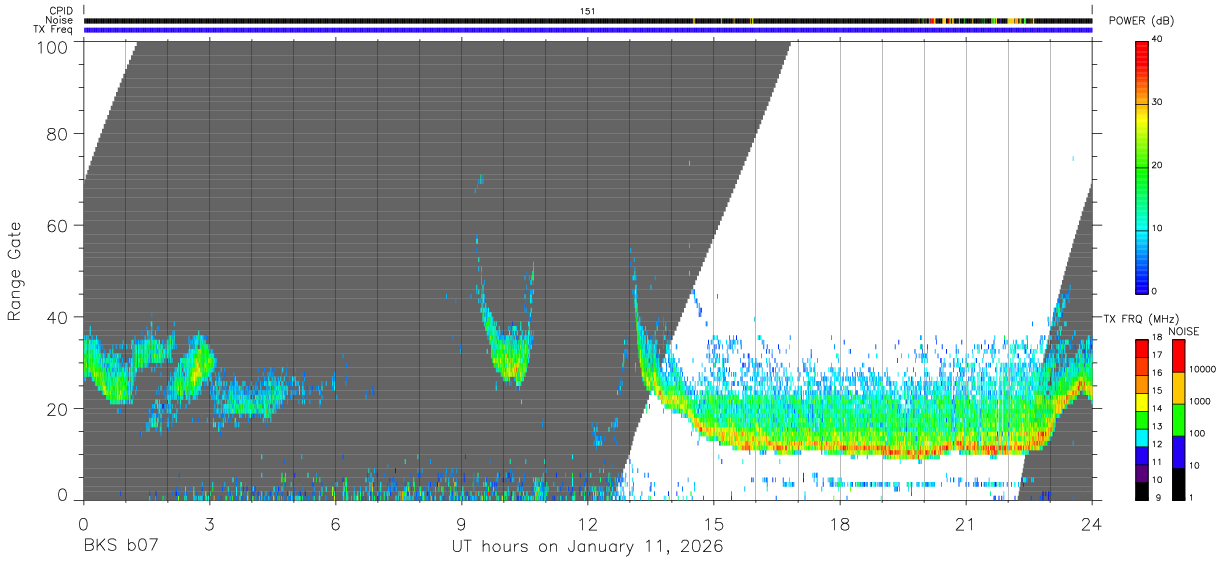Select the TX Freq row label
The height and width of the screenshot is (567, 1228).
point(54,30)
